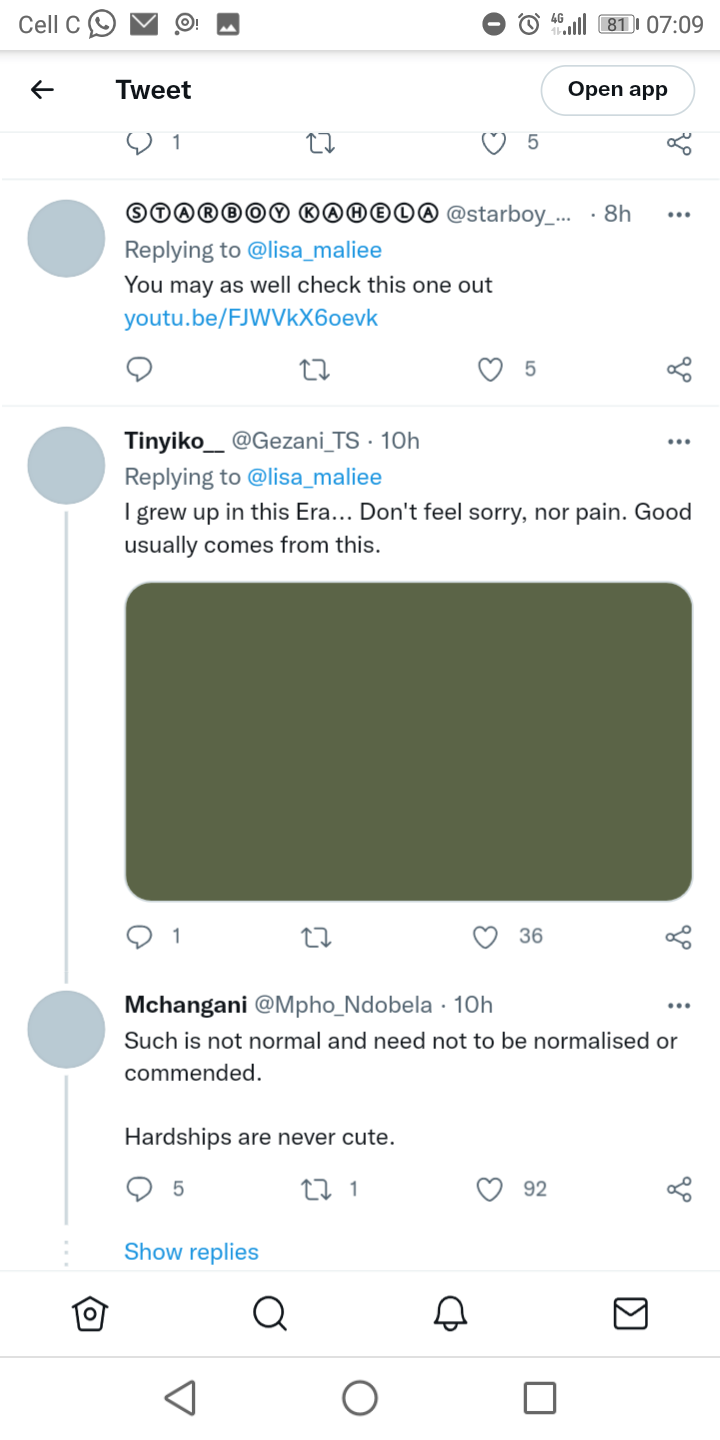
Task: Tap the Open app button
Action: click(617, 90)
